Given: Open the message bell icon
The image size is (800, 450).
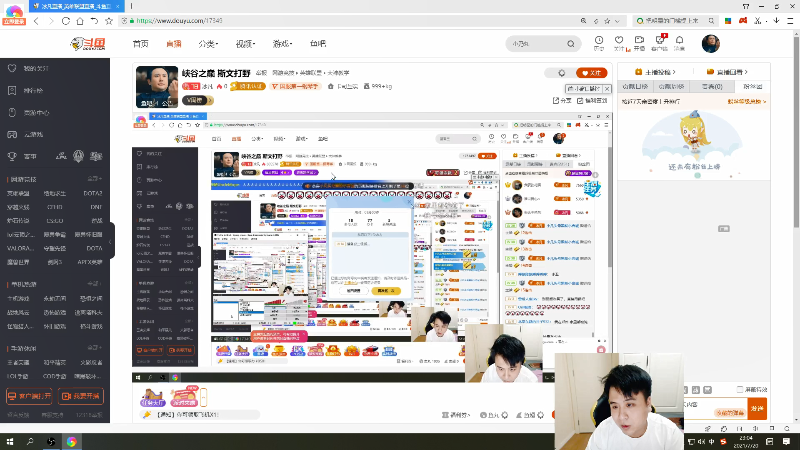Looking at the screenshot, I should tap(680, 43).
